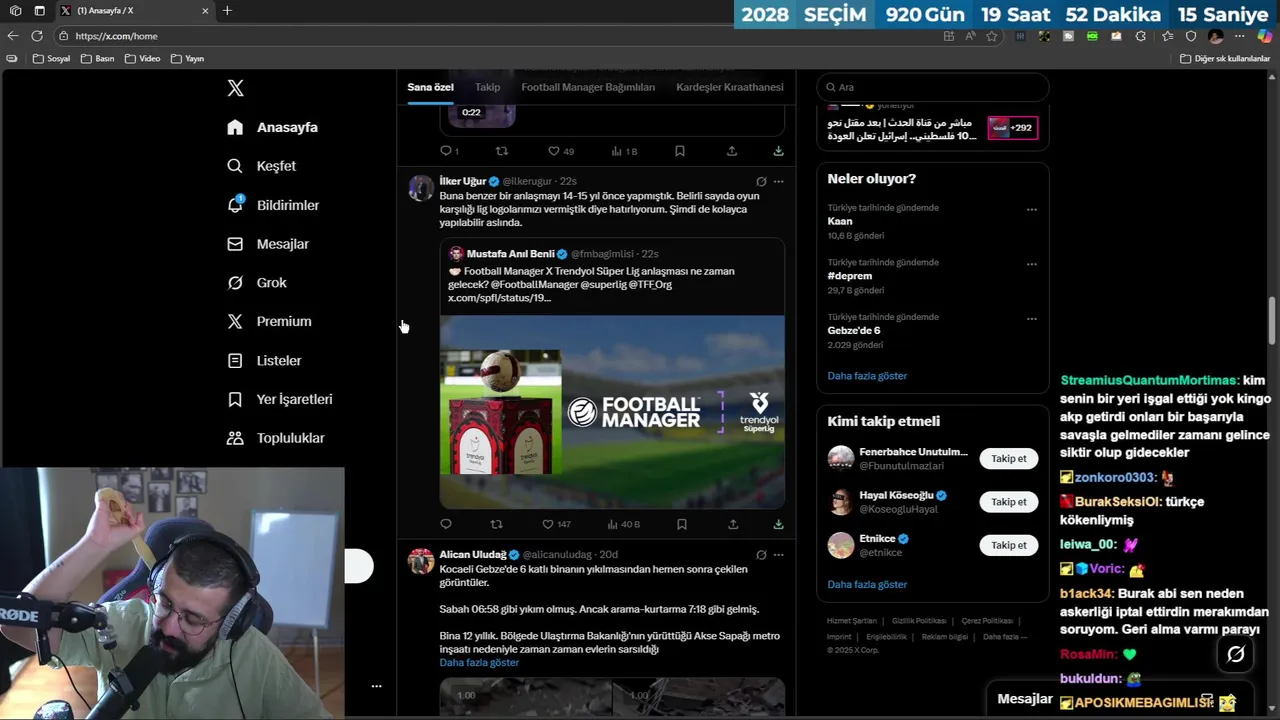Open browser profile avatar
The height and width of the screenshot is (720, 1280).
pyautogui.click(x=1215, y=36)
